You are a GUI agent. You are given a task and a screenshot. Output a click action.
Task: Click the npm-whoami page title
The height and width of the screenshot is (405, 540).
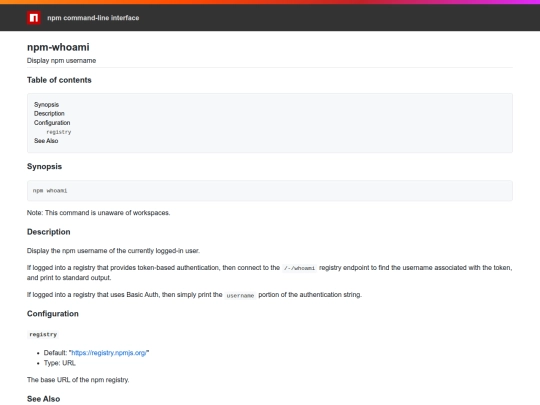coord(58,47)
